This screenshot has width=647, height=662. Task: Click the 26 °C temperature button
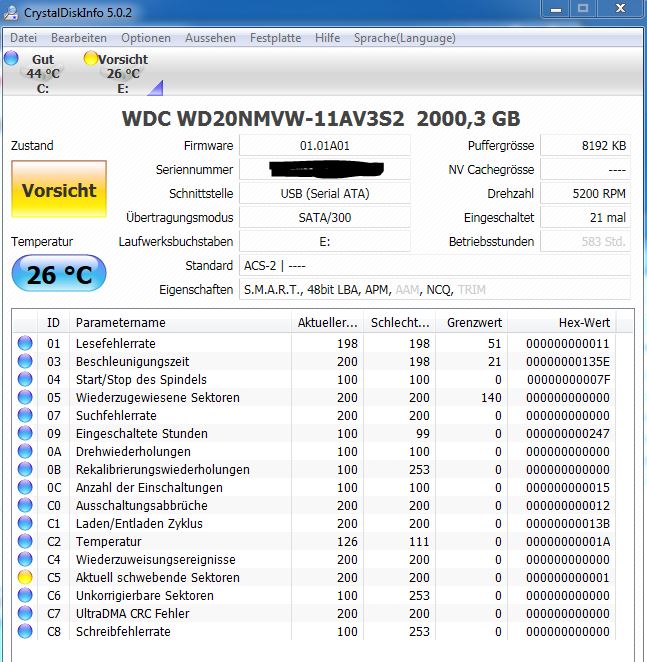click(59, 274)
